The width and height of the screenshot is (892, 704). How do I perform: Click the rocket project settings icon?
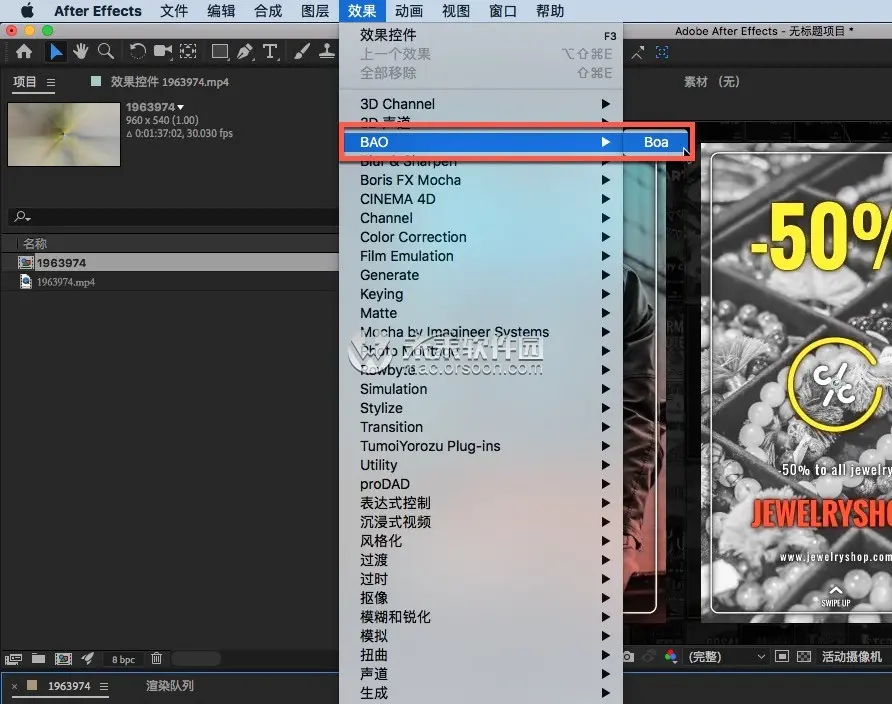(87, 659)
